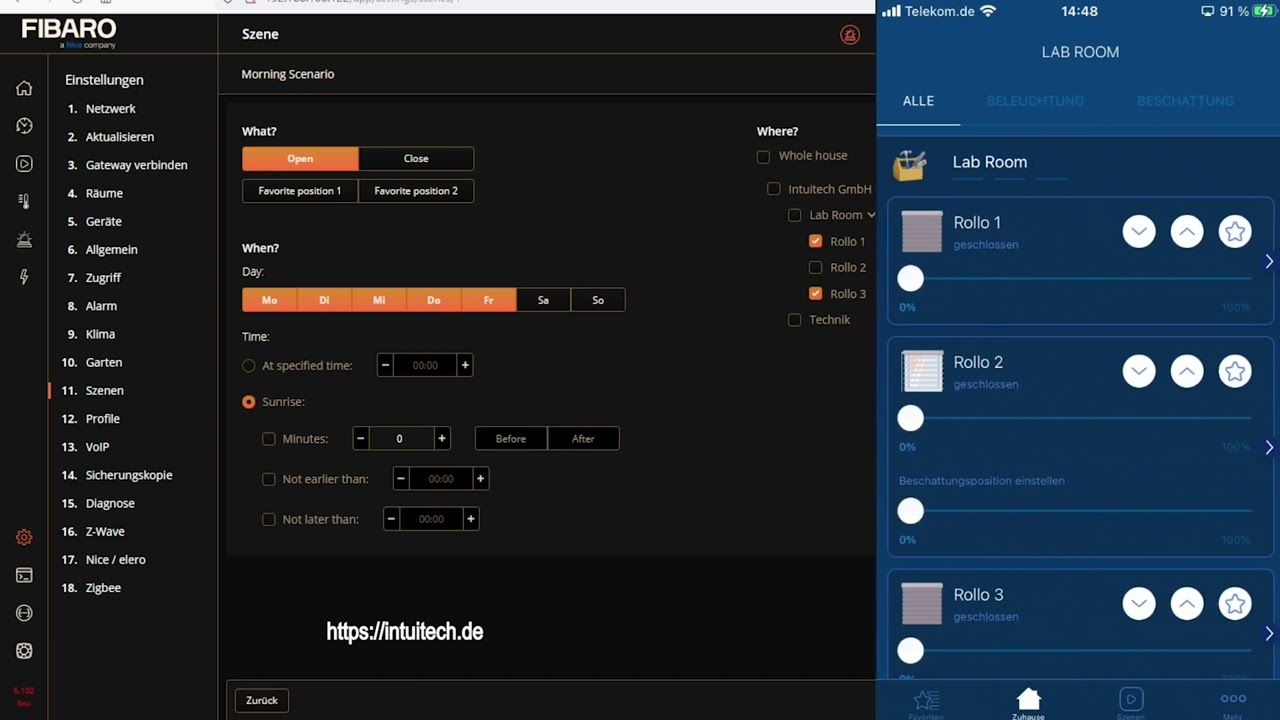Image resolution: width=1280 pixels, height=720 pixels.
Task: Open the Favoriten tab in the mobile app
Action: pos(926,703)
